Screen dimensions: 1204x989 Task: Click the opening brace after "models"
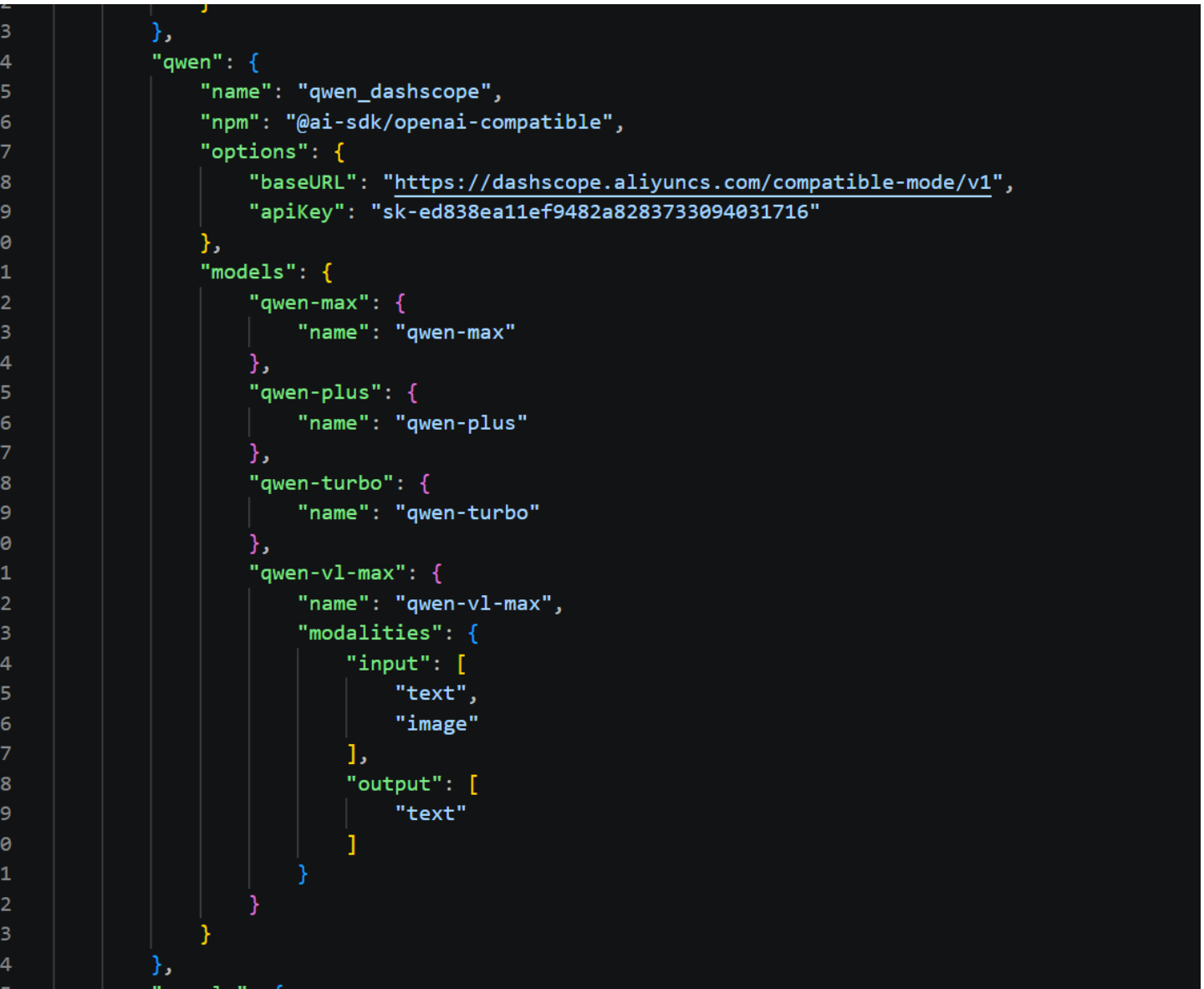pos(327,273)
